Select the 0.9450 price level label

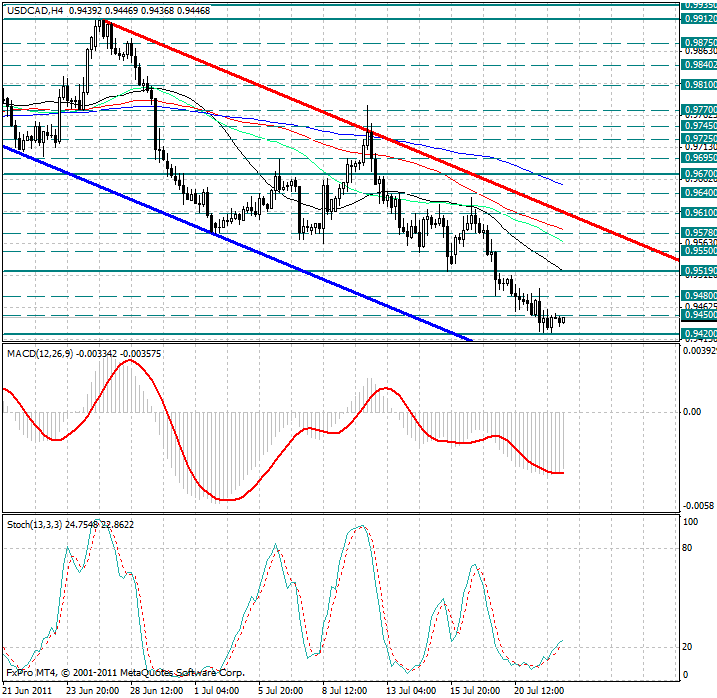699,315
